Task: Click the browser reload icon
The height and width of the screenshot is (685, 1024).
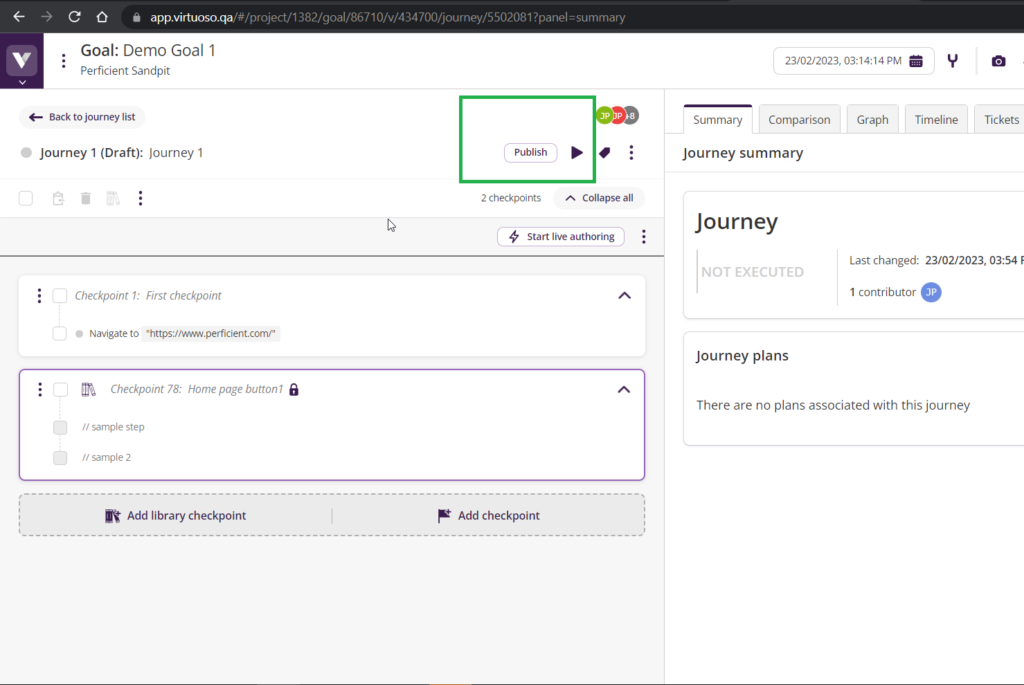Action: [74, 17]
